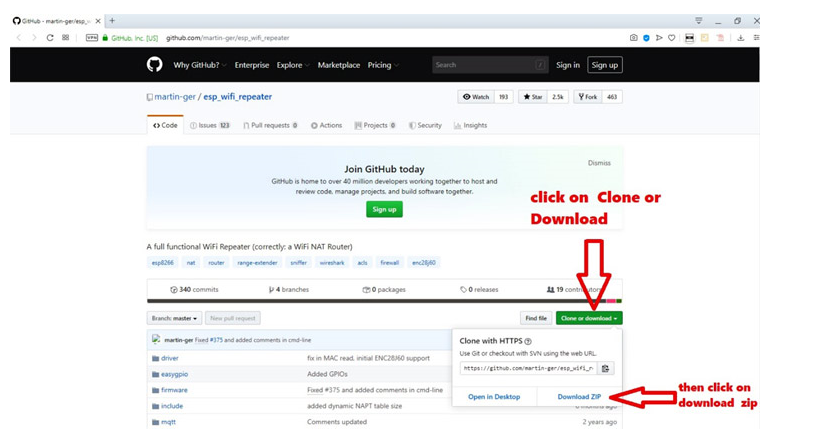Fork the repository

[x=587, y=97]
